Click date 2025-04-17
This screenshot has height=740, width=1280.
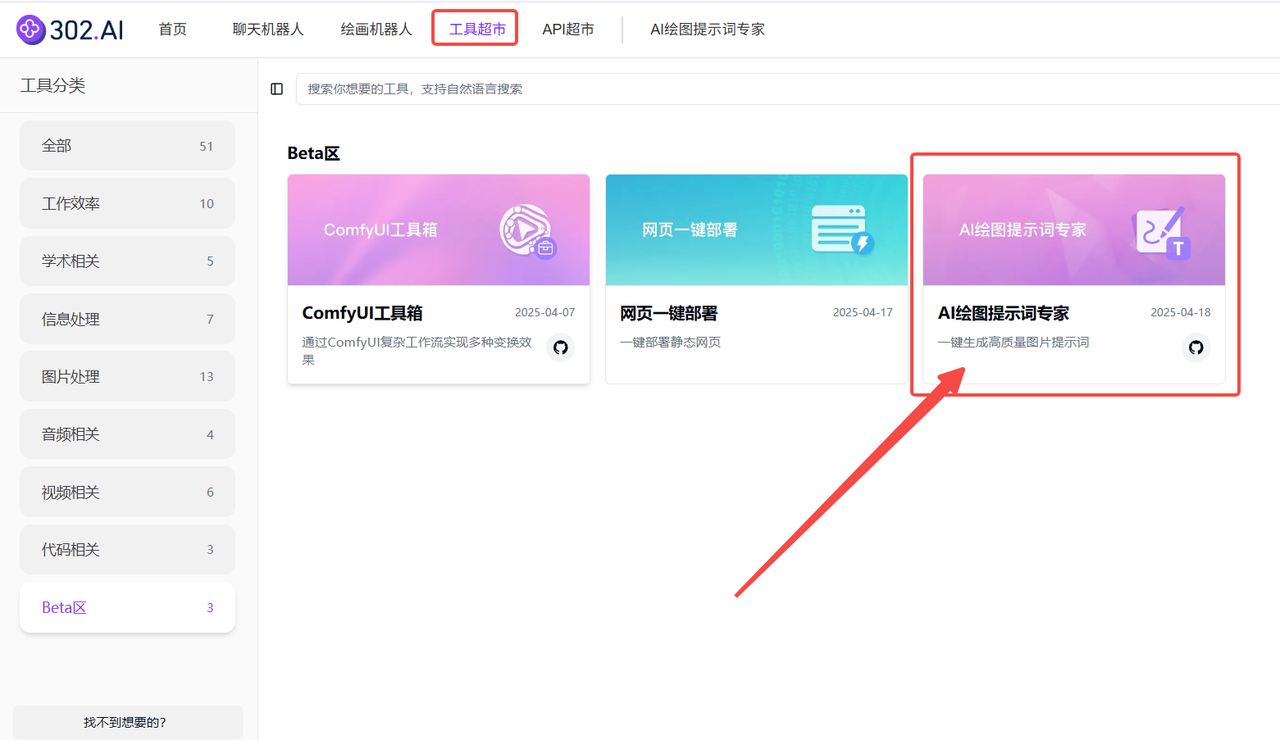point(863,313)
